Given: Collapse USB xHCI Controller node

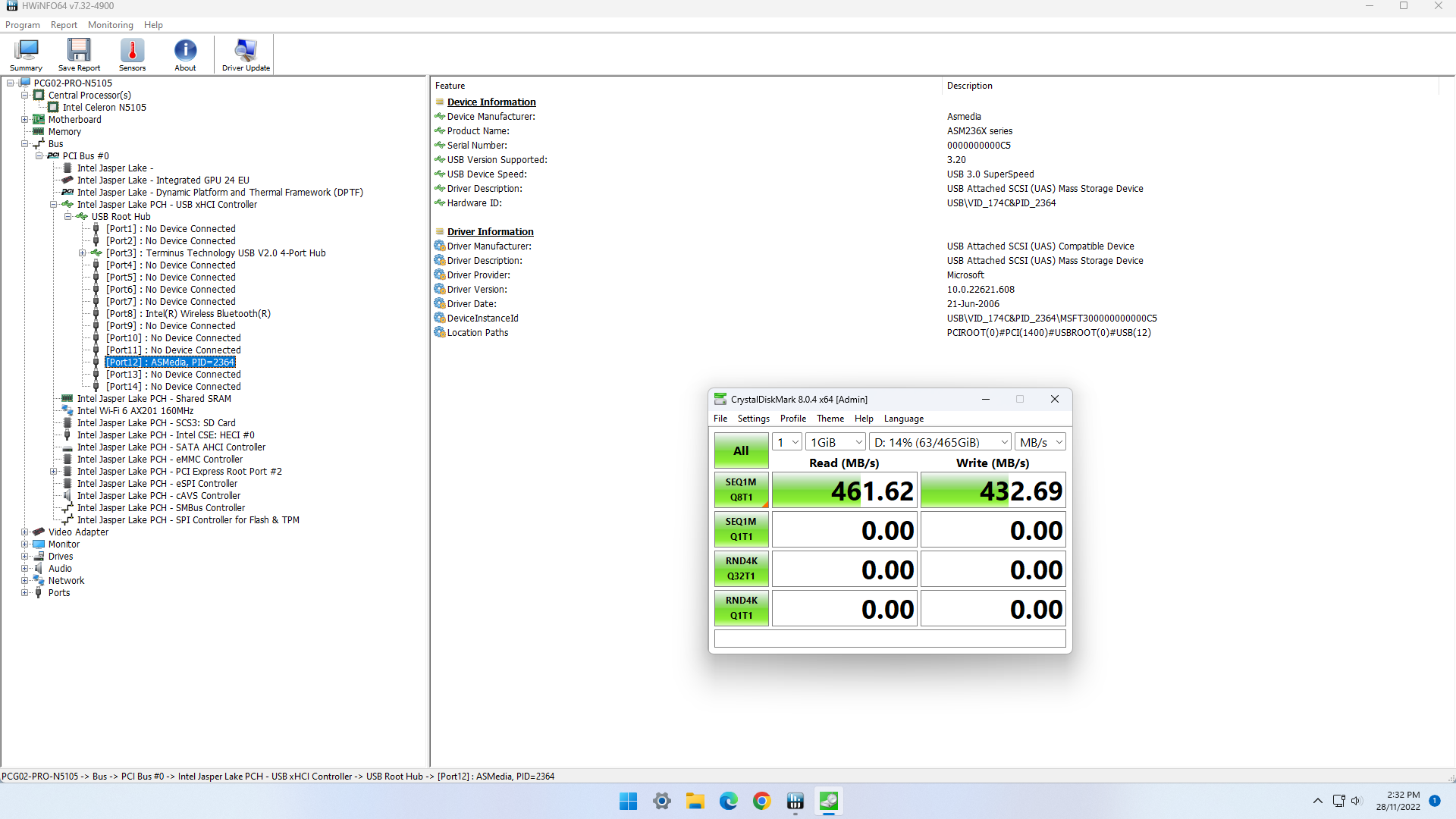Looking at the screenshot, I should point(54,205).
